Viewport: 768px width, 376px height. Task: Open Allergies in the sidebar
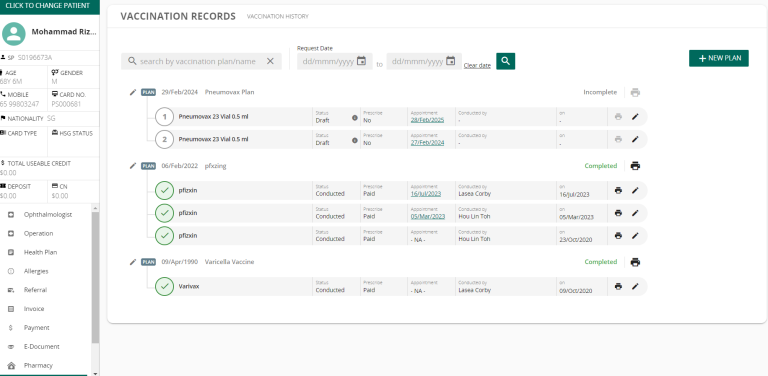(x=36, y=271)
